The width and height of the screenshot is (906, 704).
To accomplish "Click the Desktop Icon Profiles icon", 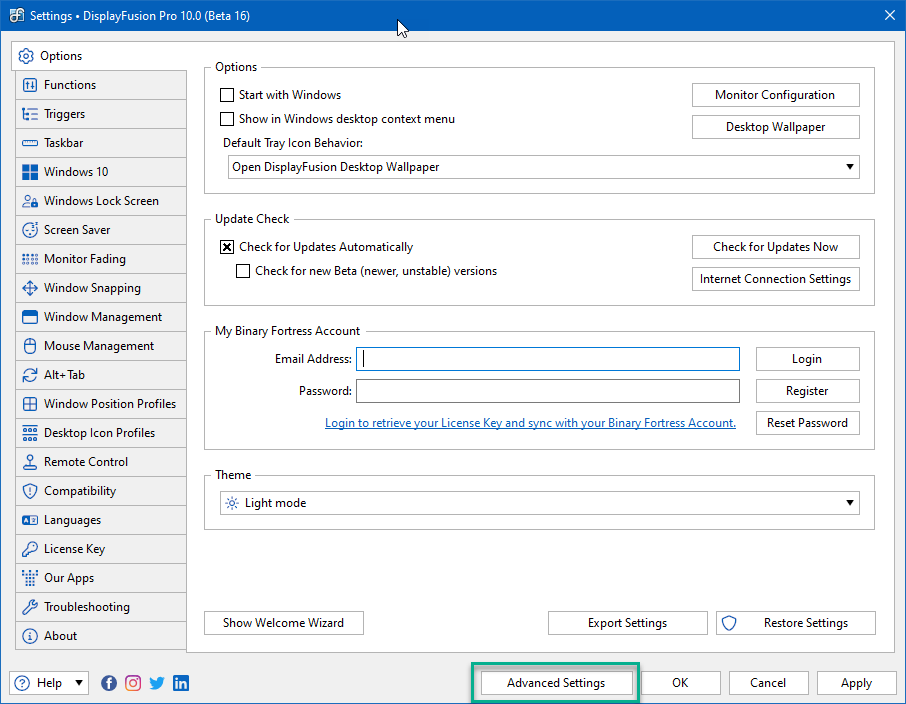I will click(x=29, y=433).
